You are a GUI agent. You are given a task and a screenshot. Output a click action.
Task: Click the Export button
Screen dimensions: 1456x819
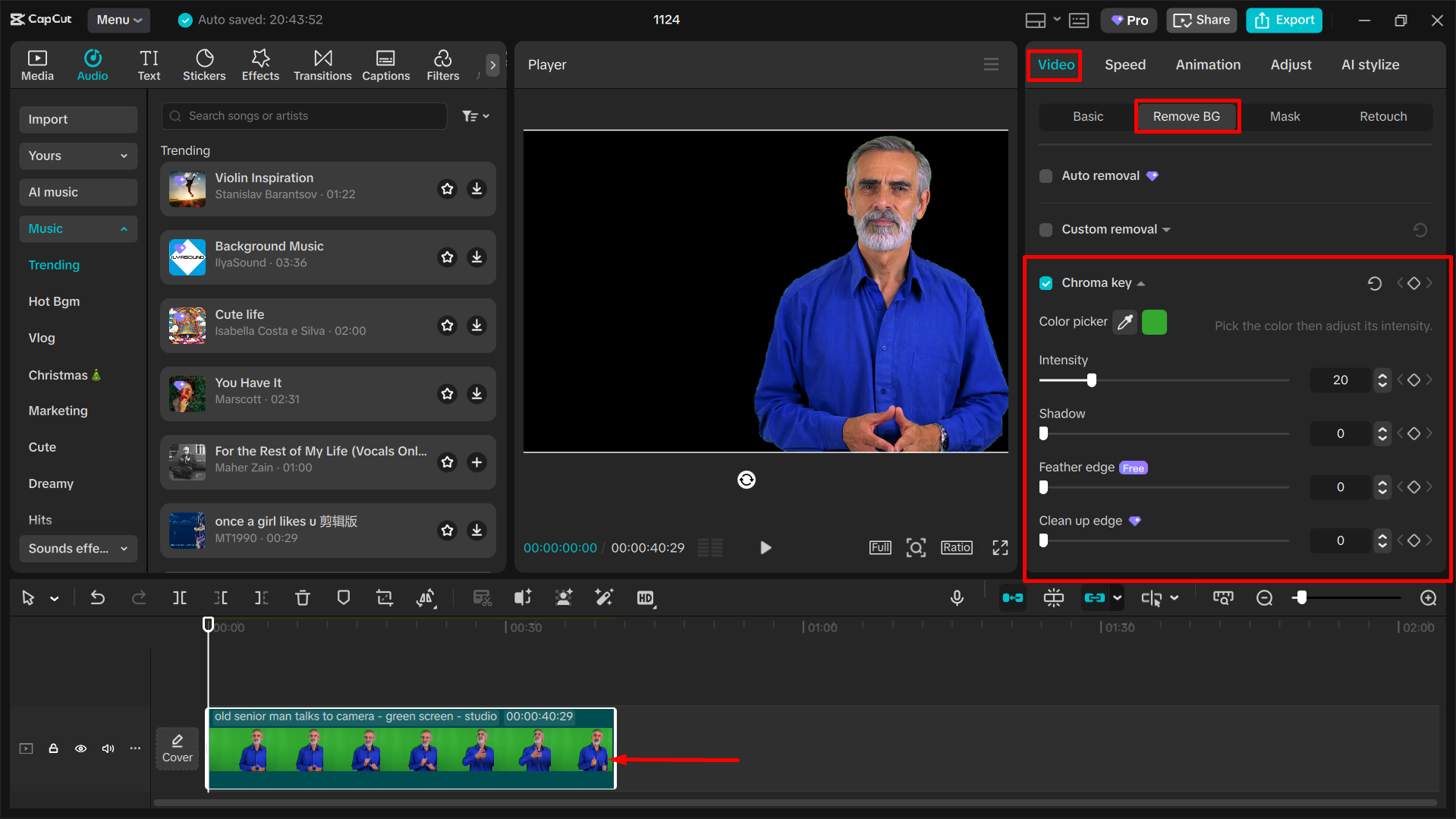tap(1283, 20)
